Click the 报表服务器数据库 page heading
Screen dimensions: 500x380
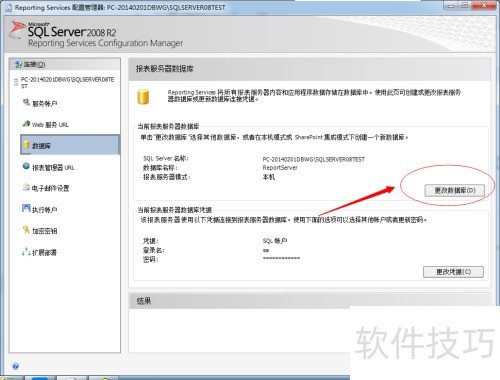click(165, 69)
